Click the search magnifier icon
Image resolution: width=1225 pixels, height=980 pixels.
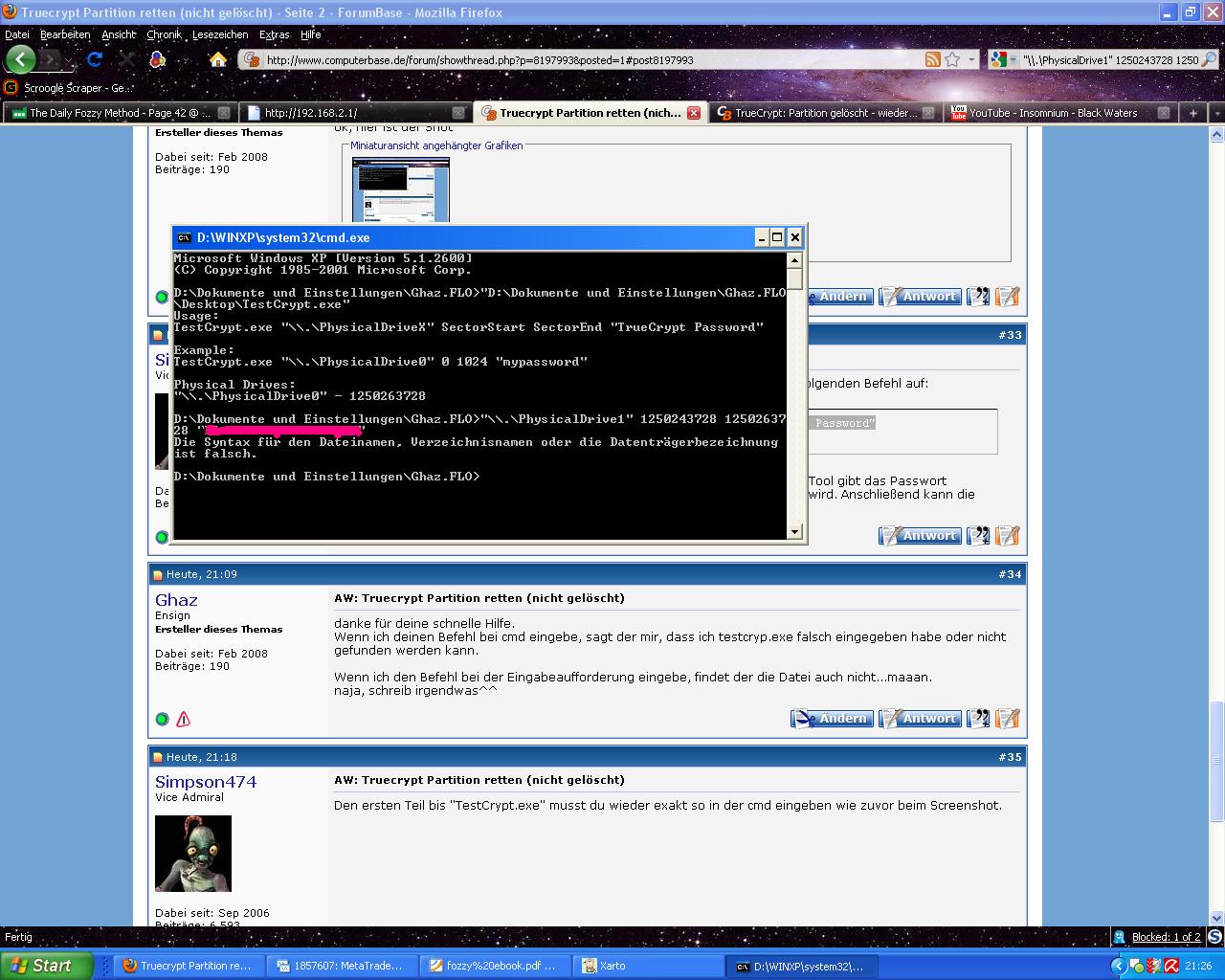click(x=1210, y=59)
